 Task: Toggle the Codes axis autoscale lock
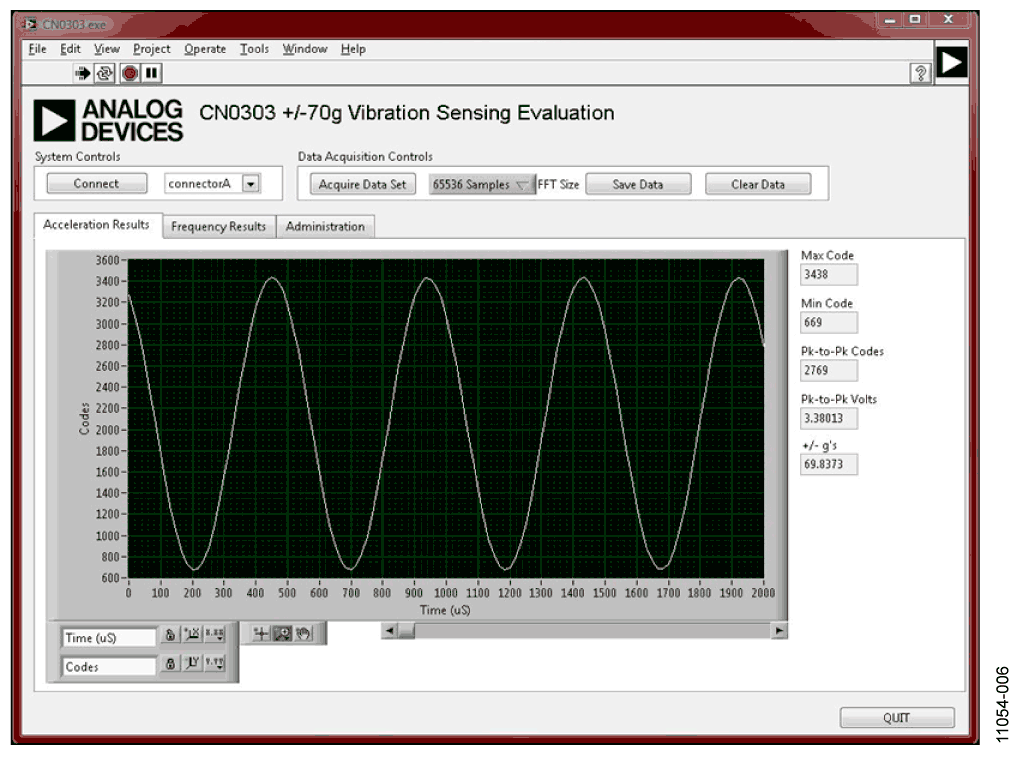pyautogui.click(x=171, y=664)
